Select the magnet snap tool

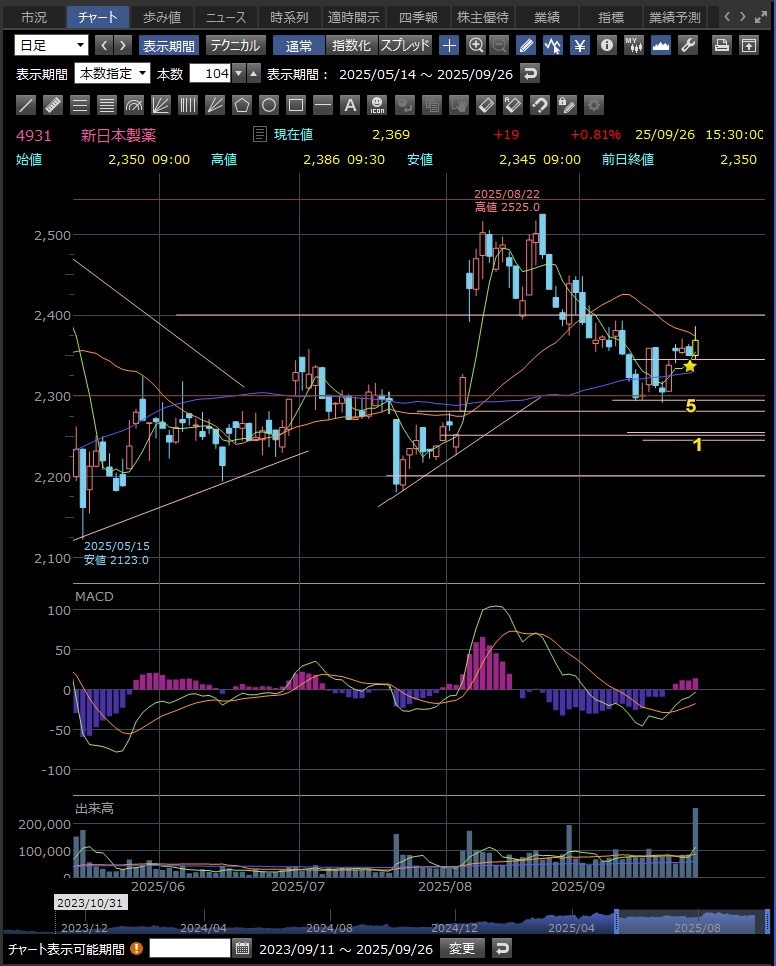coord(539,105)
